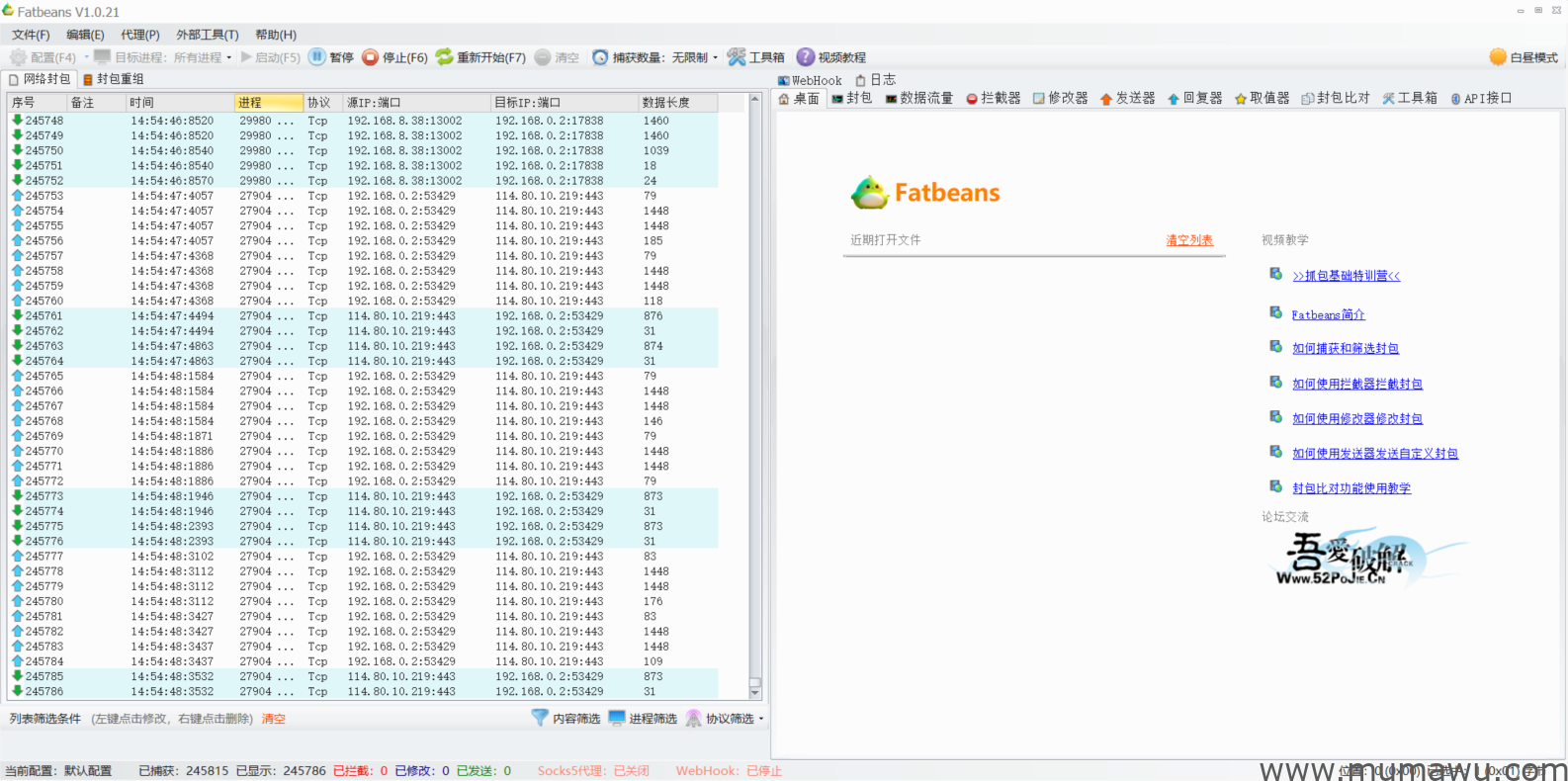This screenshot has width=1568, height=781.
Task: Open the 帮助(H) menu
Action: pos(276,35)
